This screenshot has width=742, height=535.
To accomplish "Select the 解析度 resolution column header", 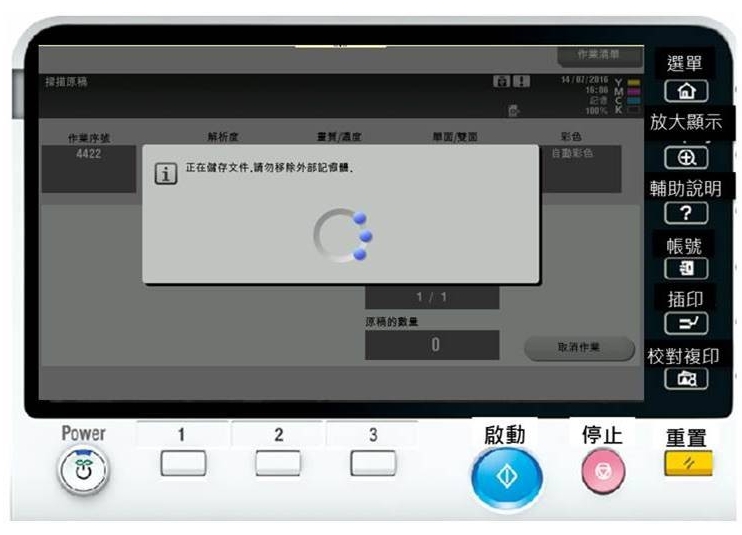I will click(x=223, y=137).
